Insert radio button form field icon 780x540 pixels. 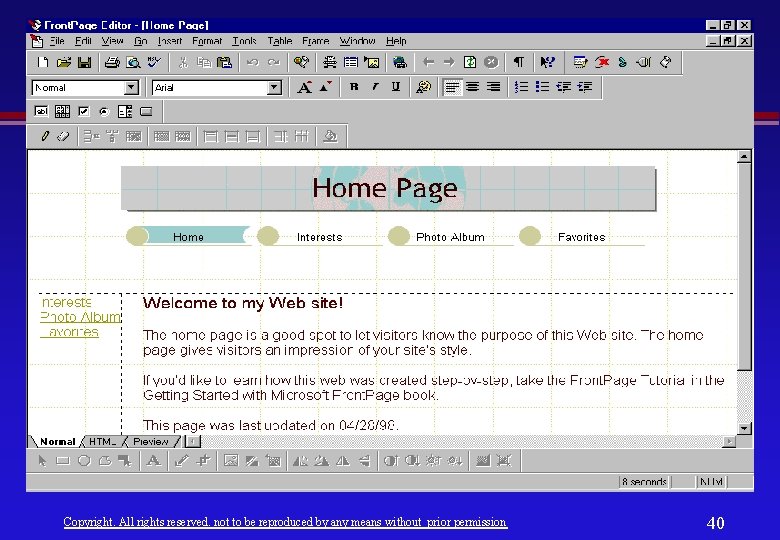104,111
